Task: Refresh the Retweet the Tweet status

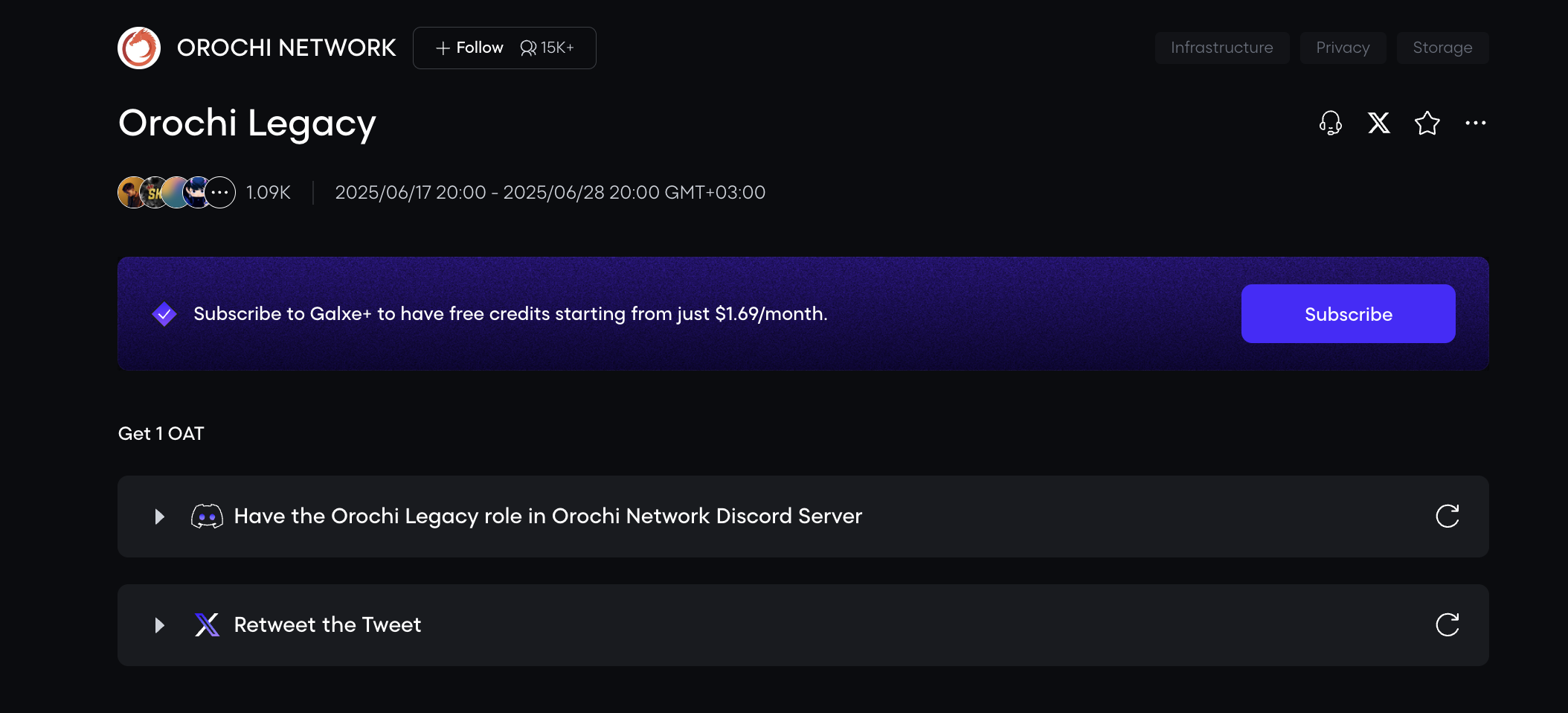Action: [1447, 625]
